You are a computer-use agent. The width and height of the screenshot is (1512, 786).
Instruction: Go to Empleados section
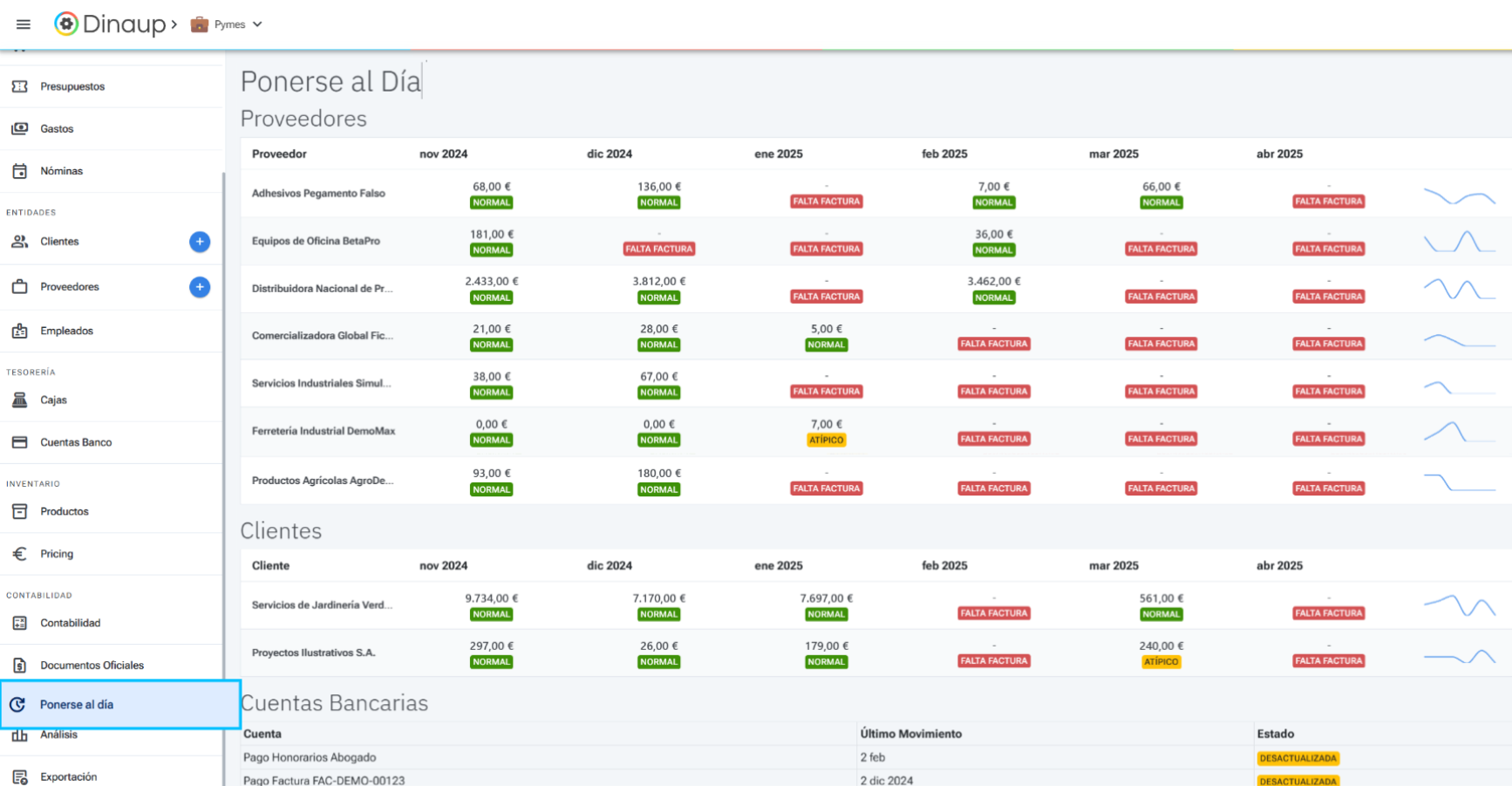(66, 331)
